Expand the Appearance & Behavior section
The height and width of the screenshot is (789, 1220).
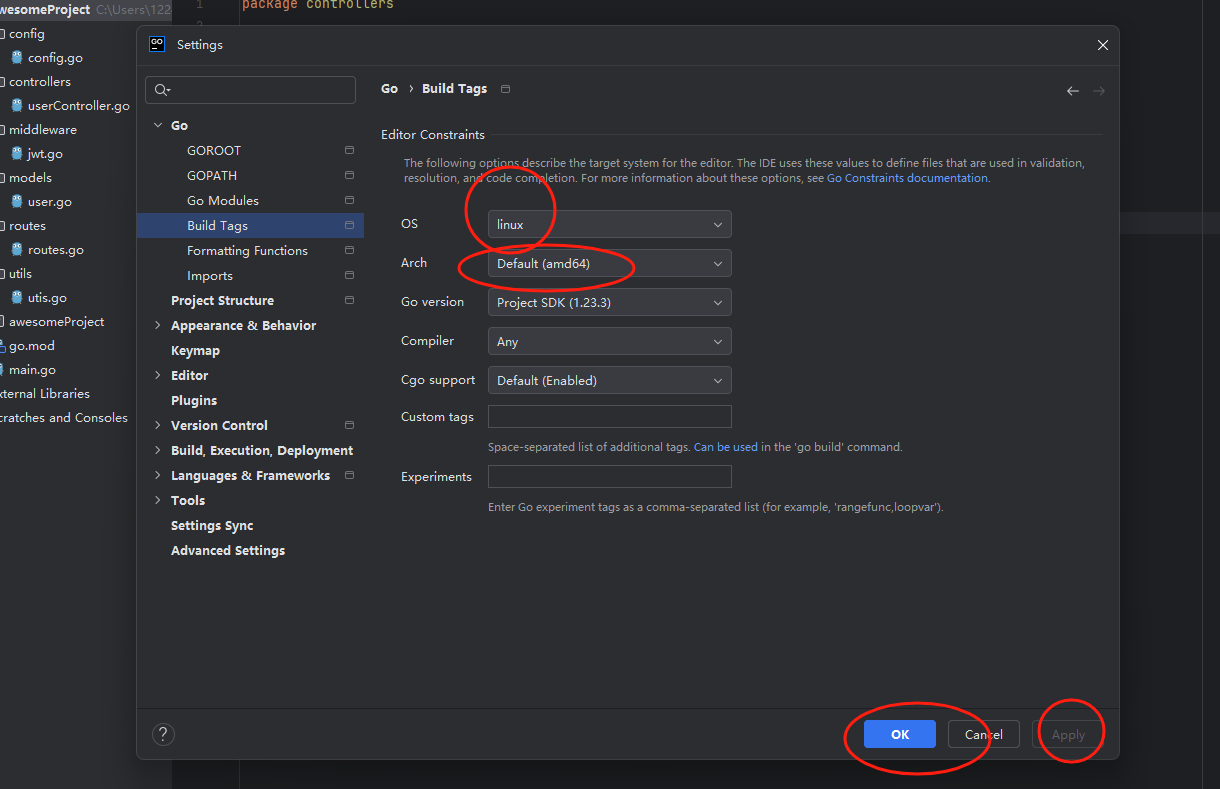[x=158, y=326]
